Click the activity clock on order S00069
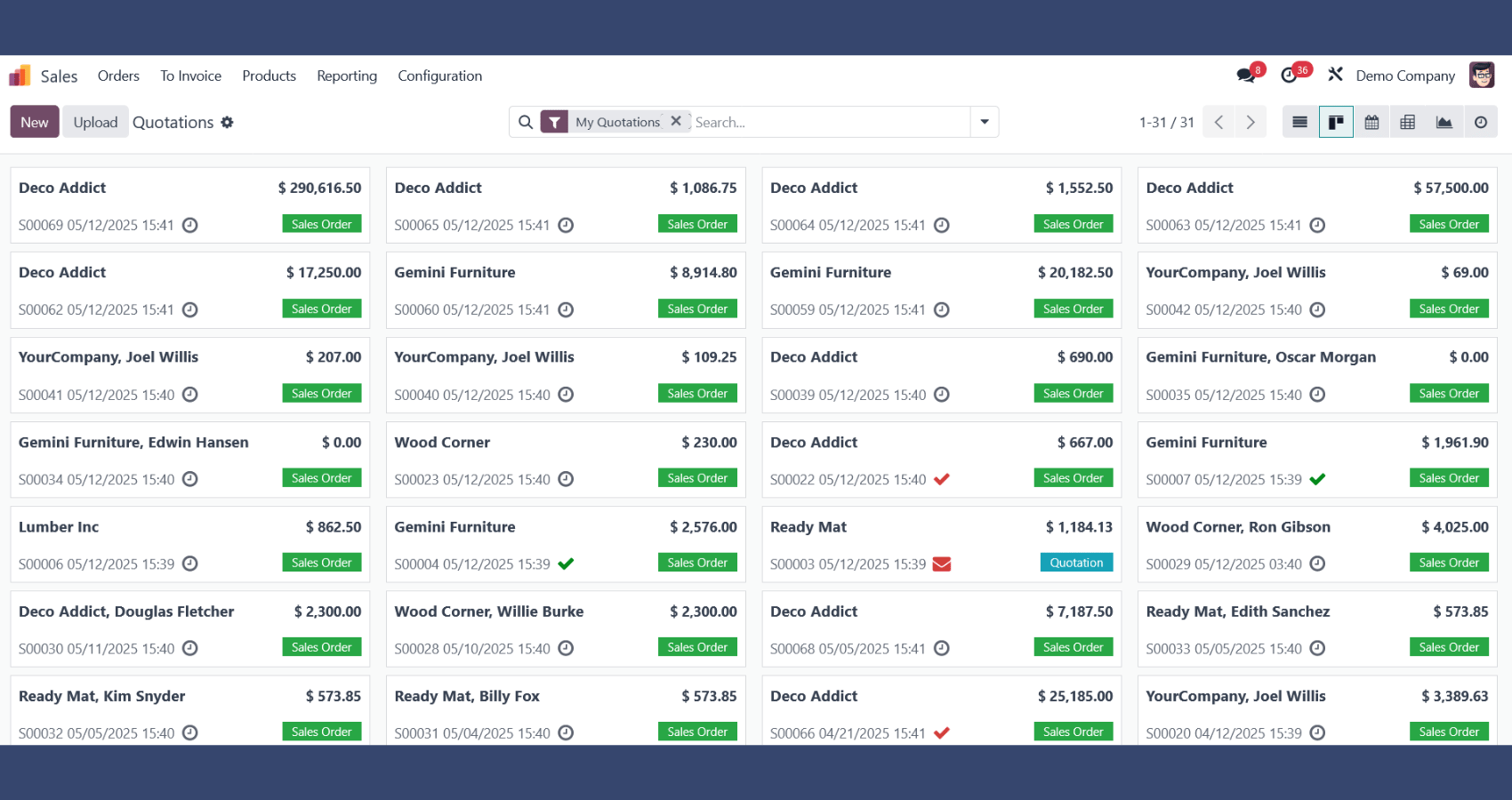 190,225
